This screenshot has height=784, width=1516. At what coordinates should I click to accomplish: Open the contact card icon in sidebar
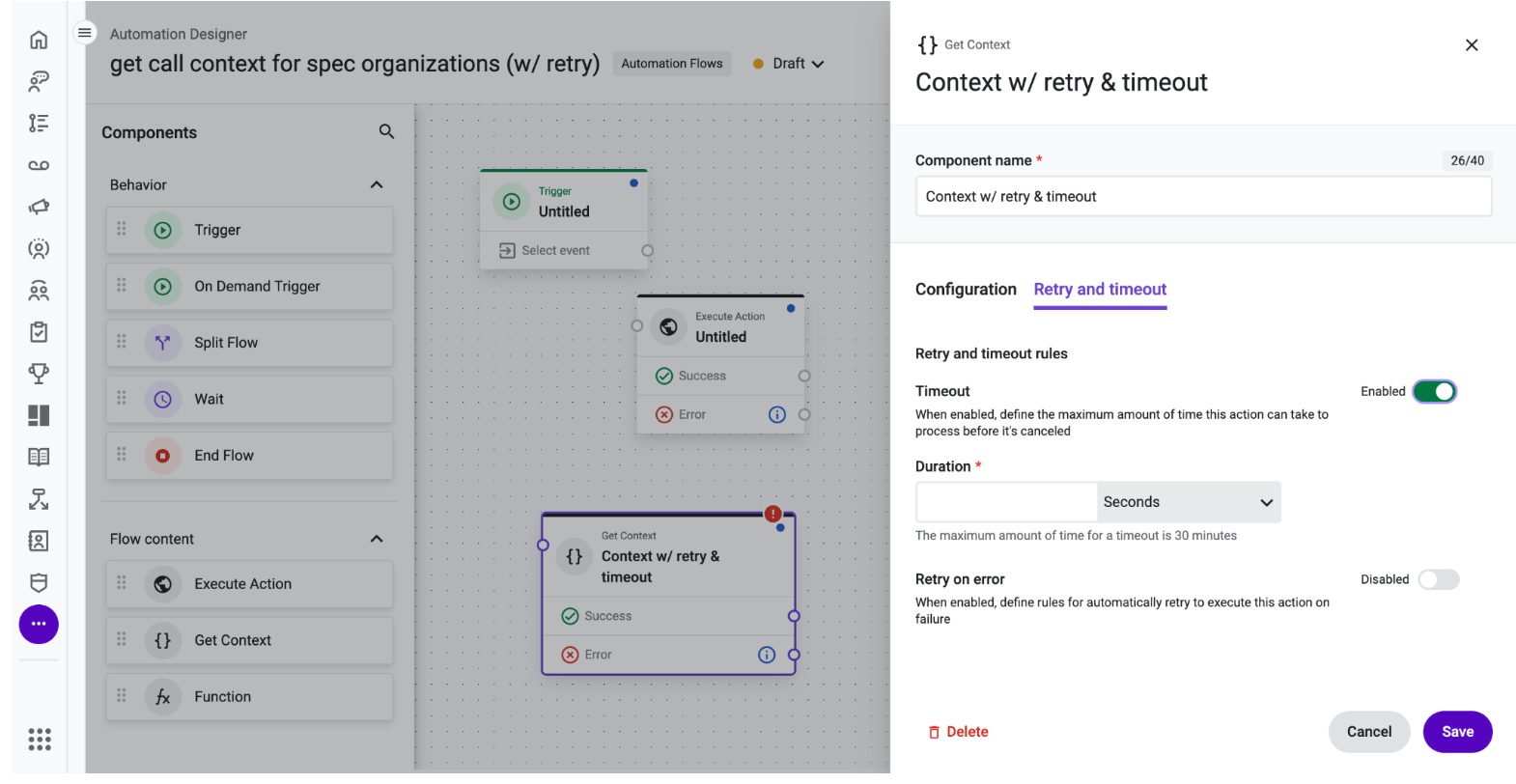(39, 541)
